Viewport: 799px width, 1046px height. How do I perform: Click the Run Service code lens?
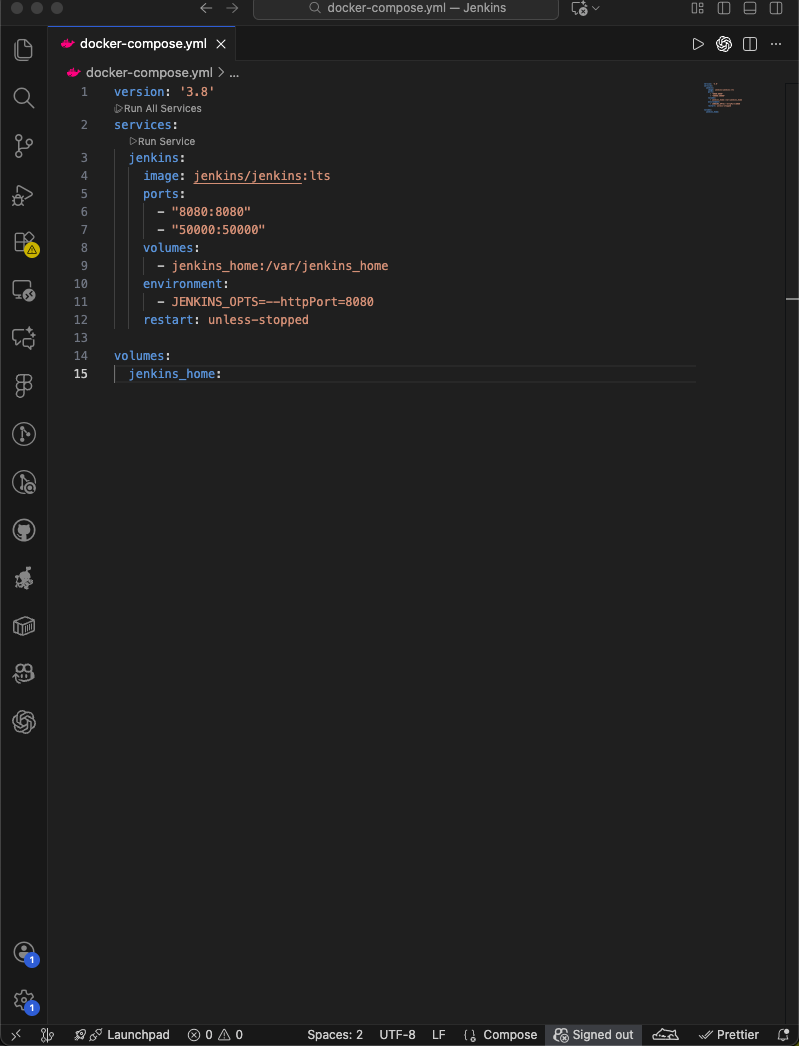(163, 141)
